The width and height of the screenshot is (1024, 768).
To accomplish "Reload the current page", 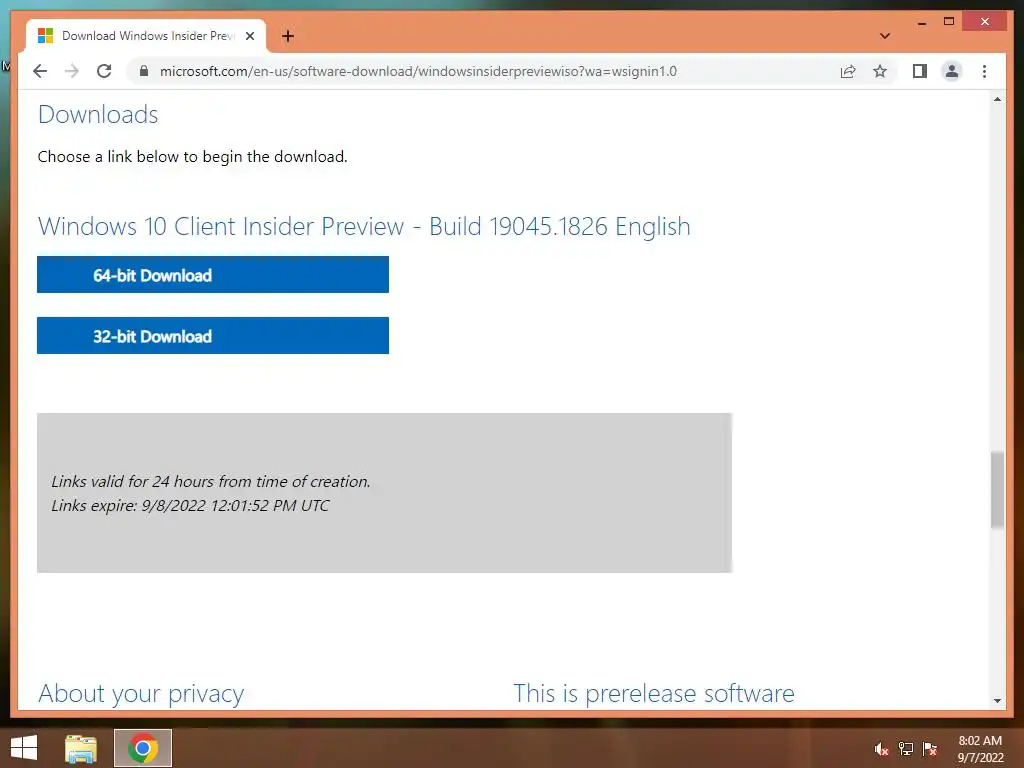I will point(104,71).
